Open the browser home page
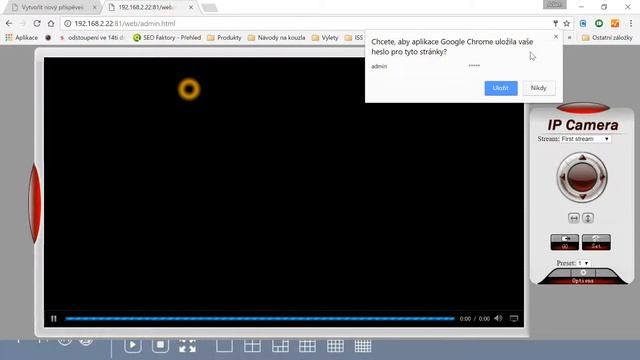Viewport: 640px width, 360px height. click(x=51, y=24)
